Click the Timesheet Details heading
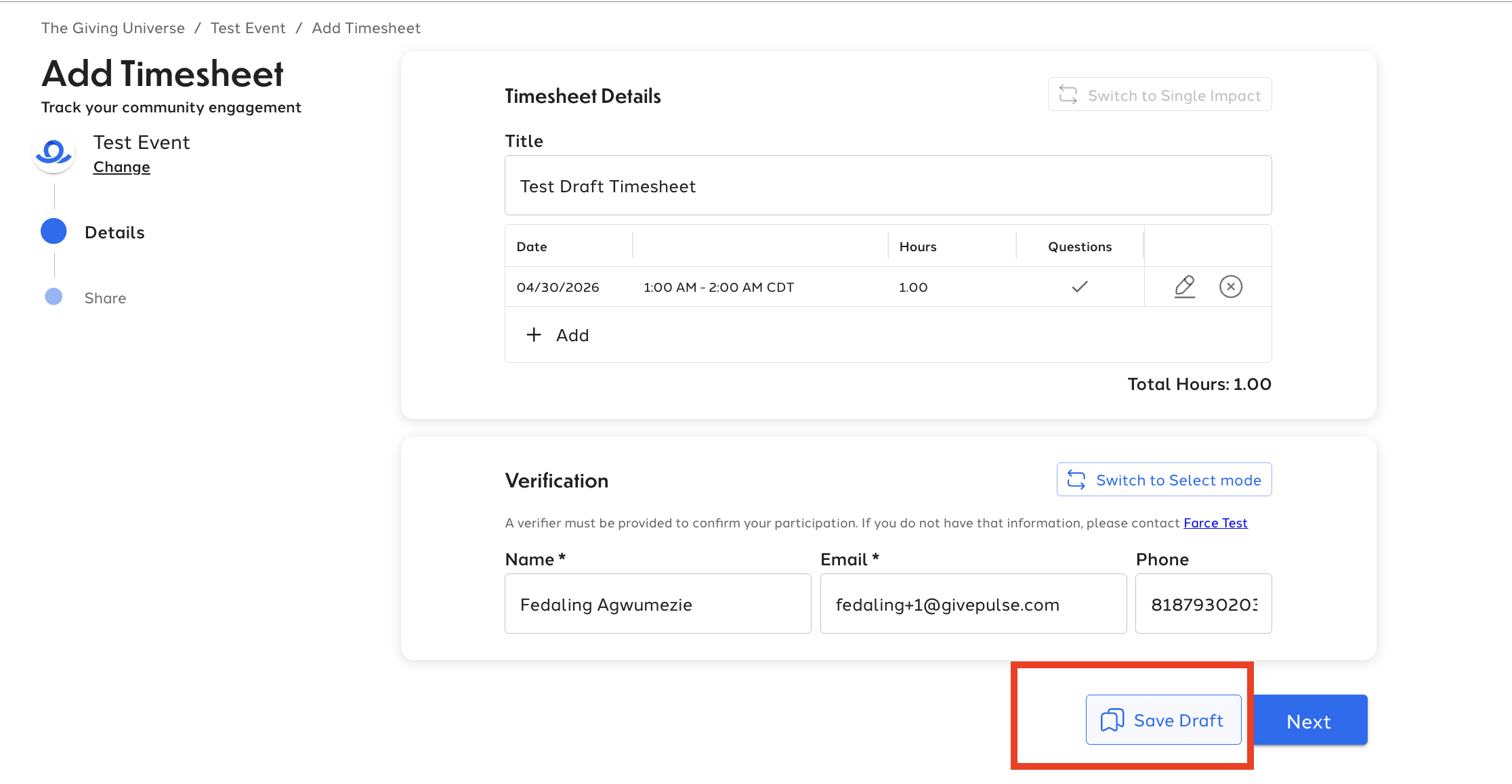The image size is (1512, 784). (x=583, y=96)
